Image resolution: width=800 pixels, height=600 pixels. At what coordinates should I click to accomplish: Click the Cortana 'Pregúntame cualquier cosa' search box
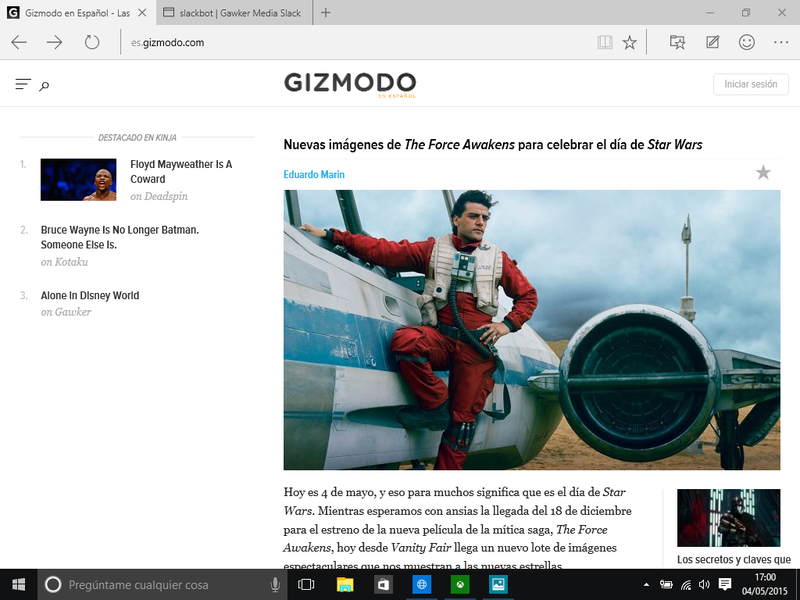pyautogui.click(x=162, y=585)
